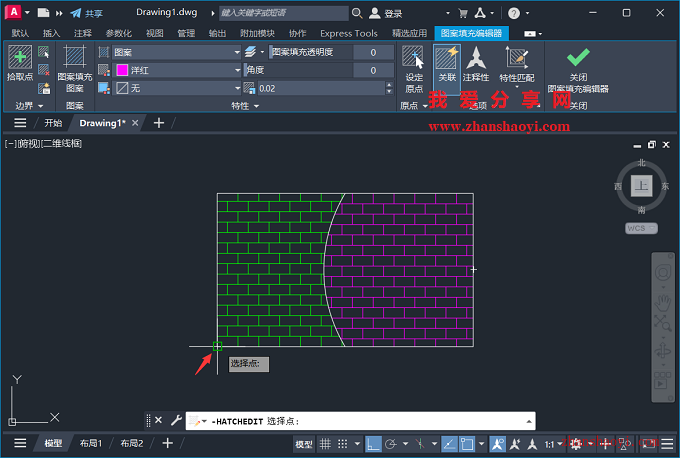
Task: Click the AutoCAD application menu logo
Action: (x=13, y=13)
